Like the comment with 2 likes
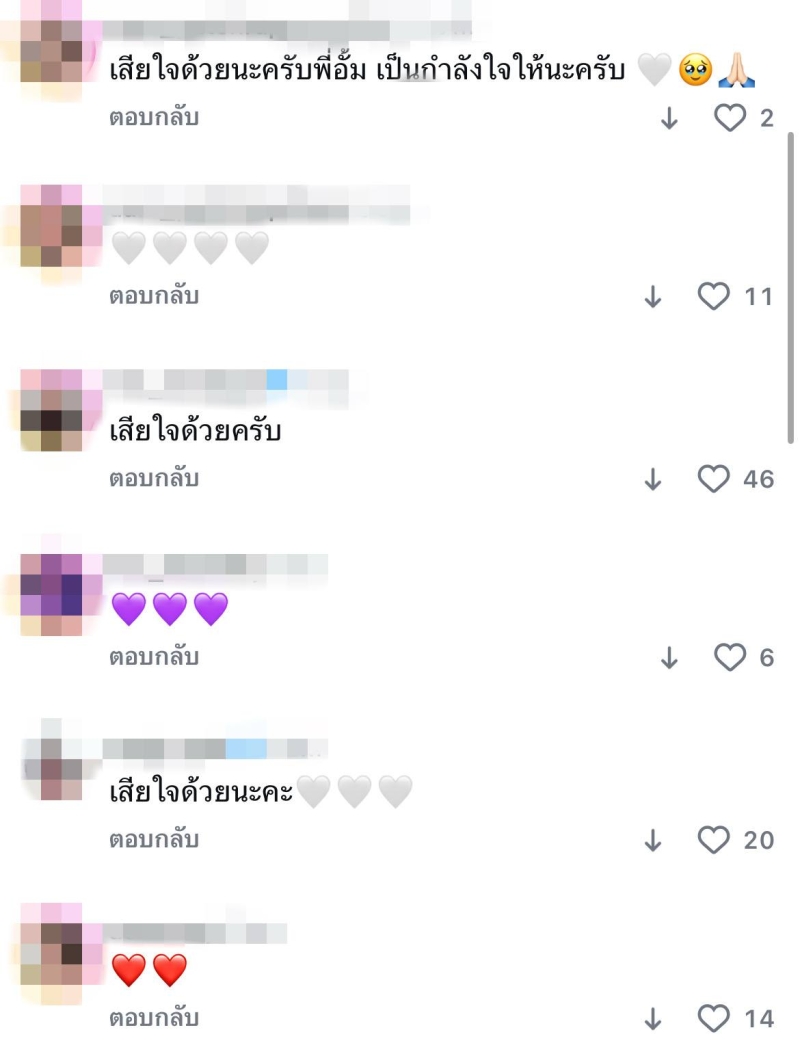800x1043 pixels. click(730, 118)
